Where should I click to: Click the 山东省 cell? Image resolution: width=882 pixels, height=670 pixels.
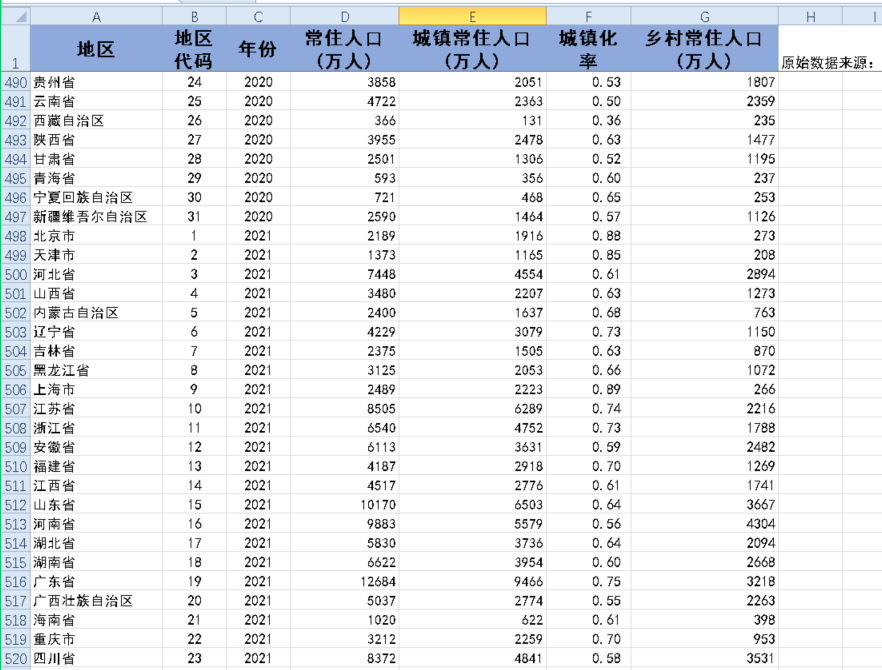pyautogui.click(x=96, y=505)
